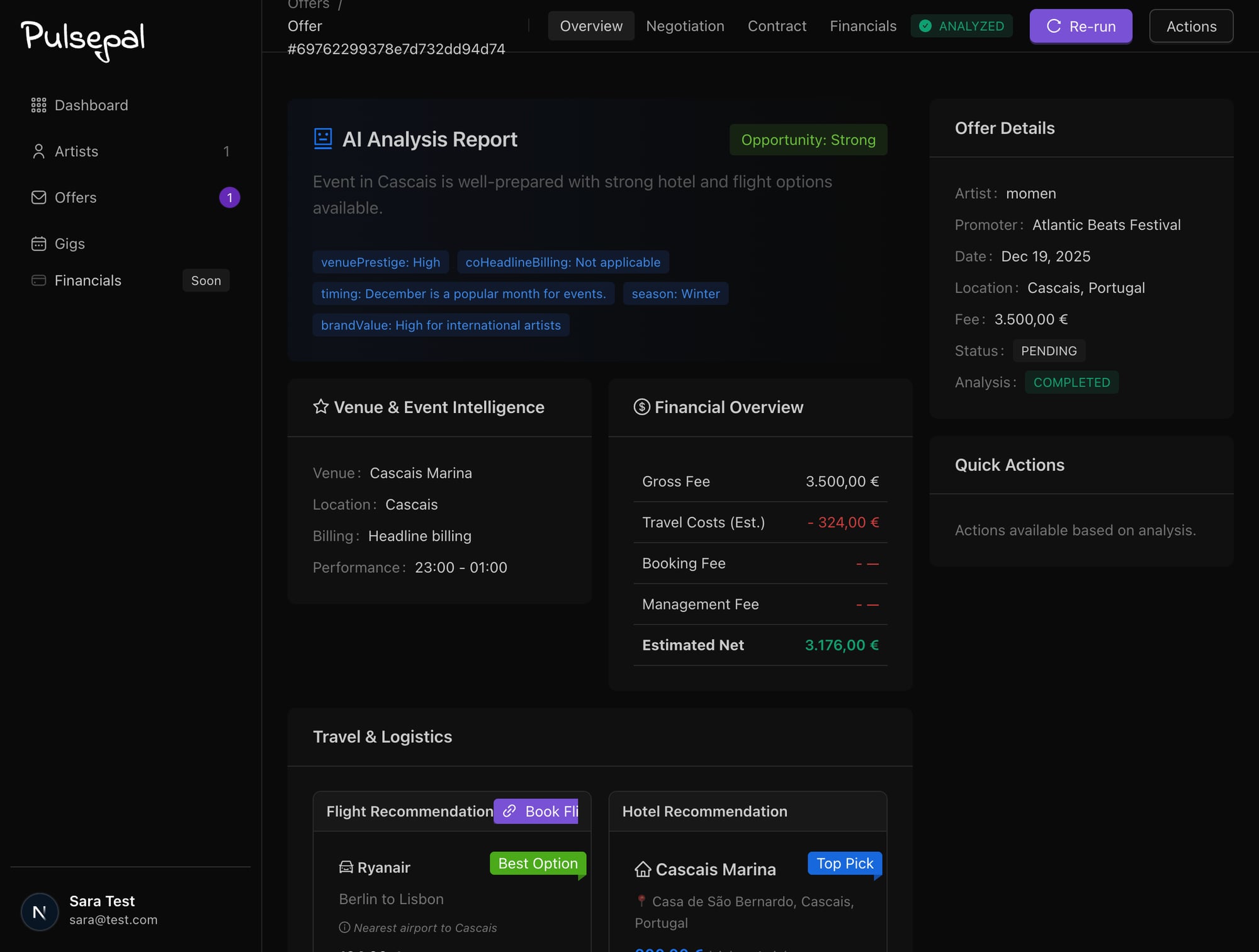The width and height of the screenshot is (1259, 952).
Task: Select the Financials card icon in sidebar
Action: 38,280
